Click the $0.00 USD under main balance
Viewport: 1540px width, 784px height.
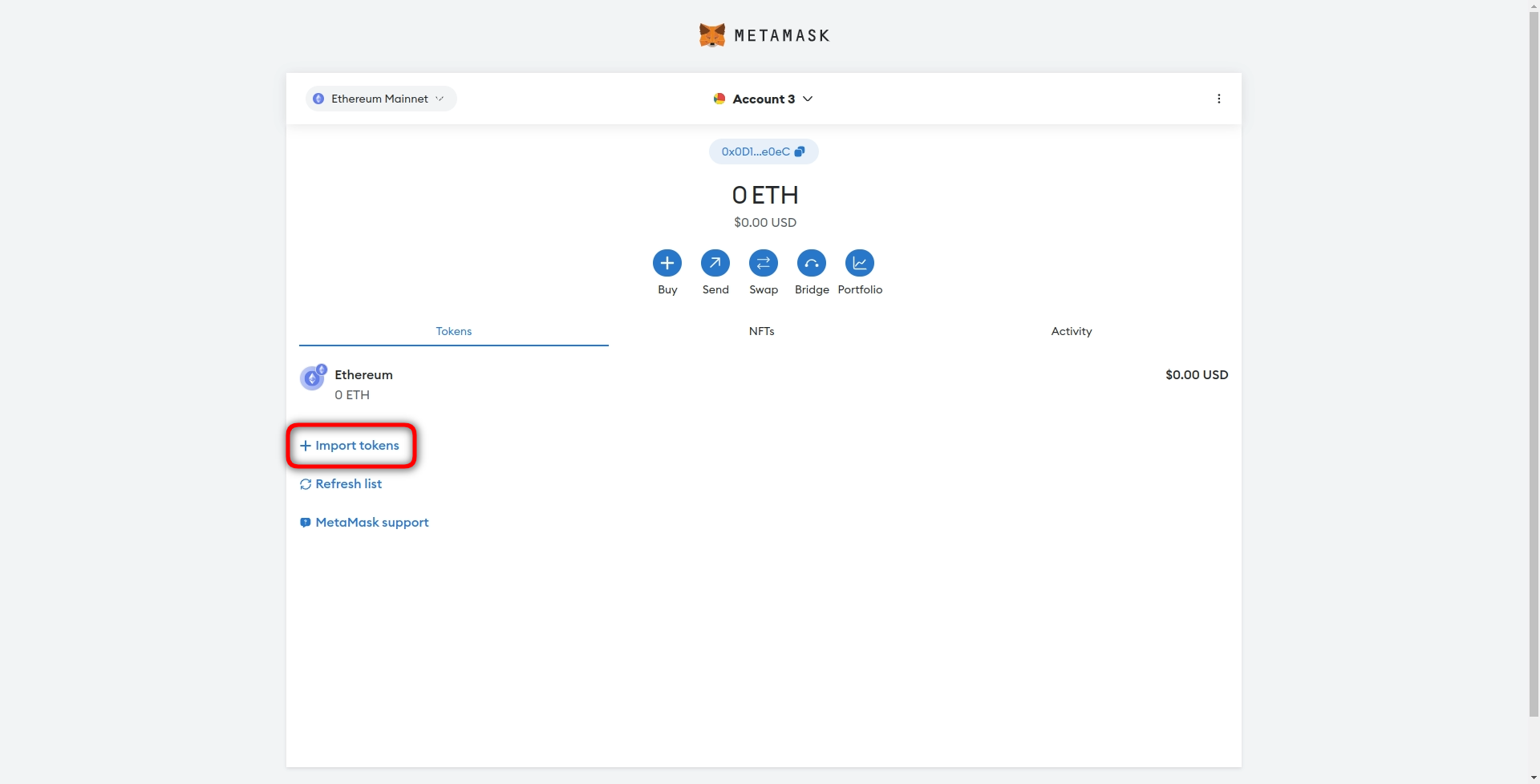tap(765, 222)
